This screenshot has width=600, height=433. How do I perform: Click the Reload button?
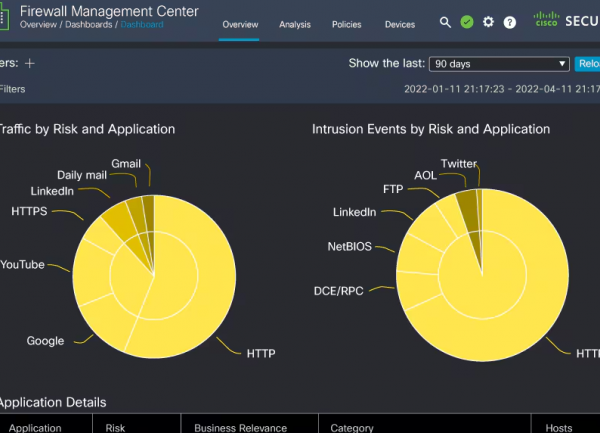[588, 64]
